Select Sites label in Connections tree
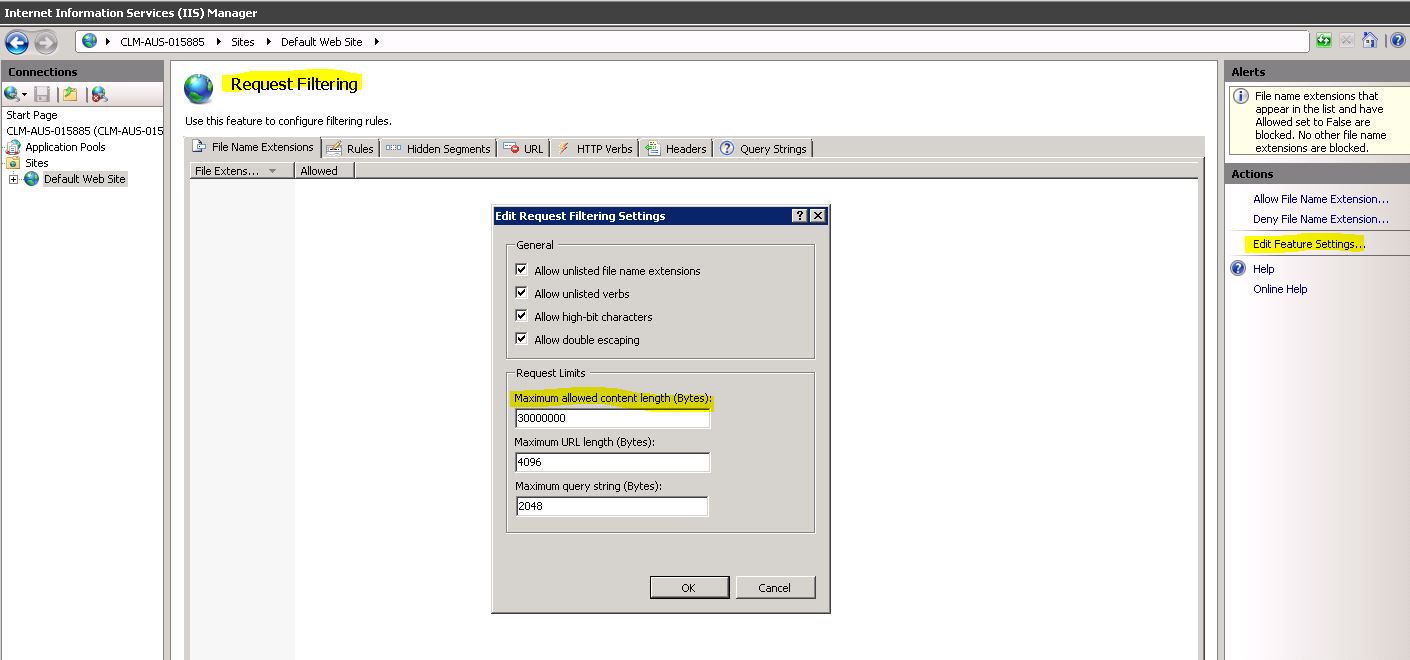 coord(37,163)
